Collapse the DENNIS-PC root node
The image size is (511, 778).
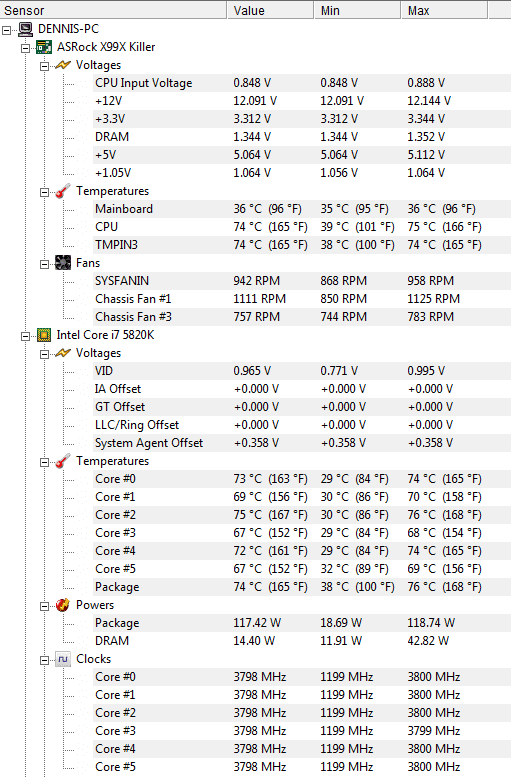point(6,30)
